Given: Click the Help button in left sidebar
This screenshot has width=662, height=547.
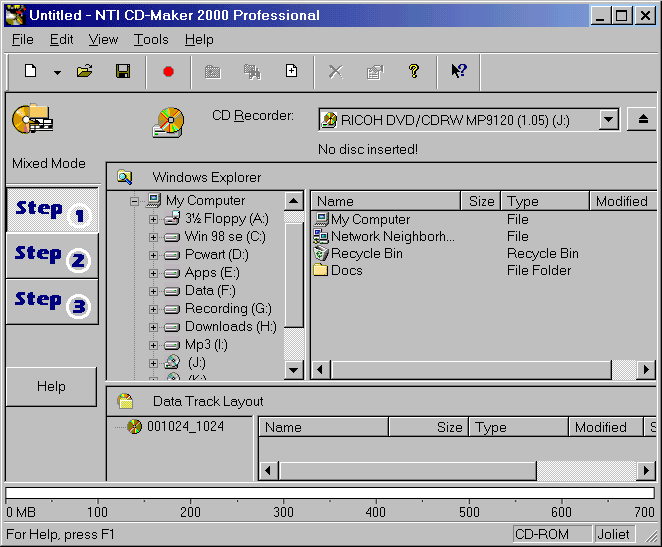Looking at the screenshot, I should pyautogui.click(x=51, y=387).
